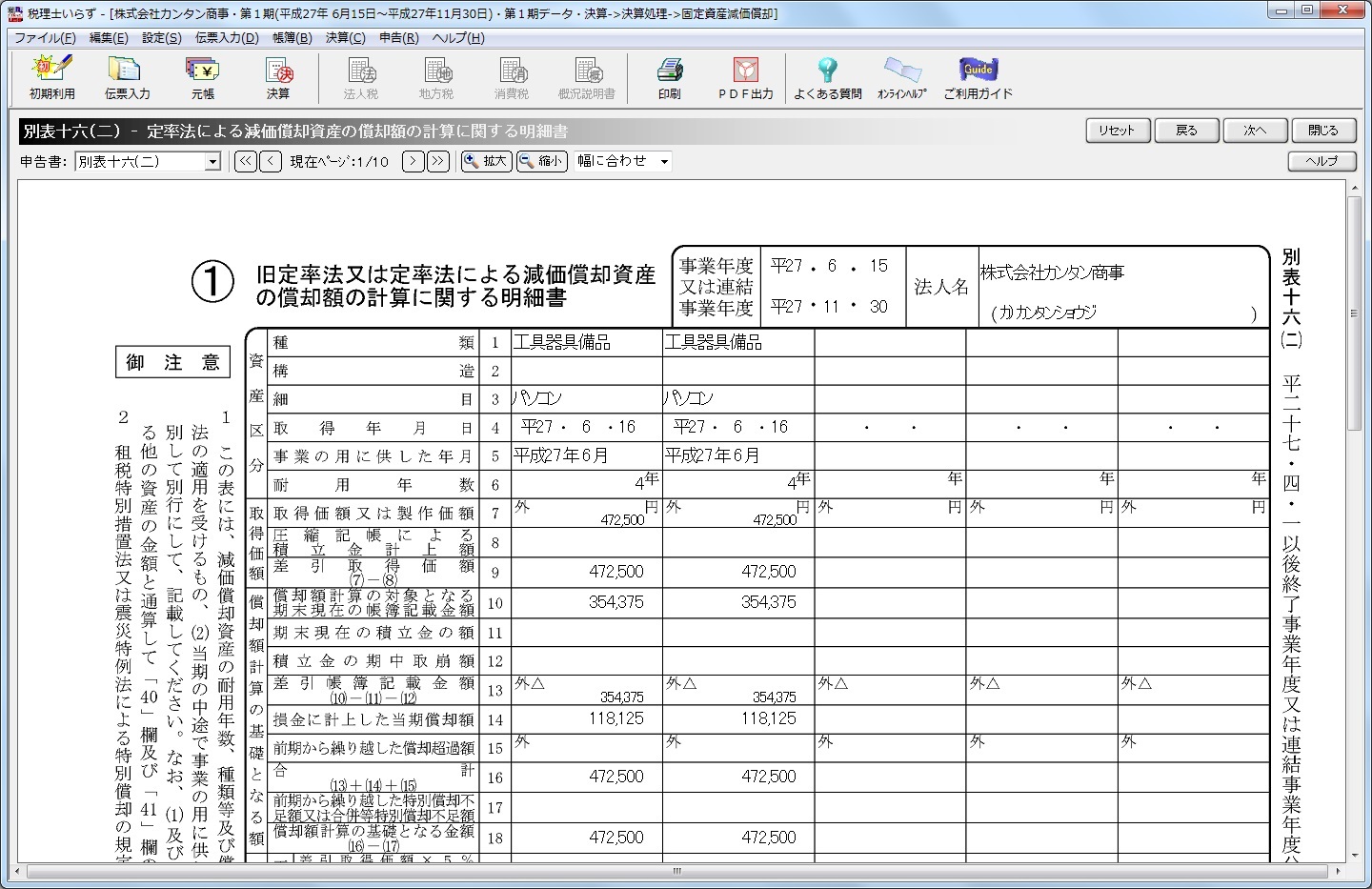The width and height of the screenshot is (1372, 889).
Task: Open the 幅に合わせ zoom dropdown
Action: [664, 162]
